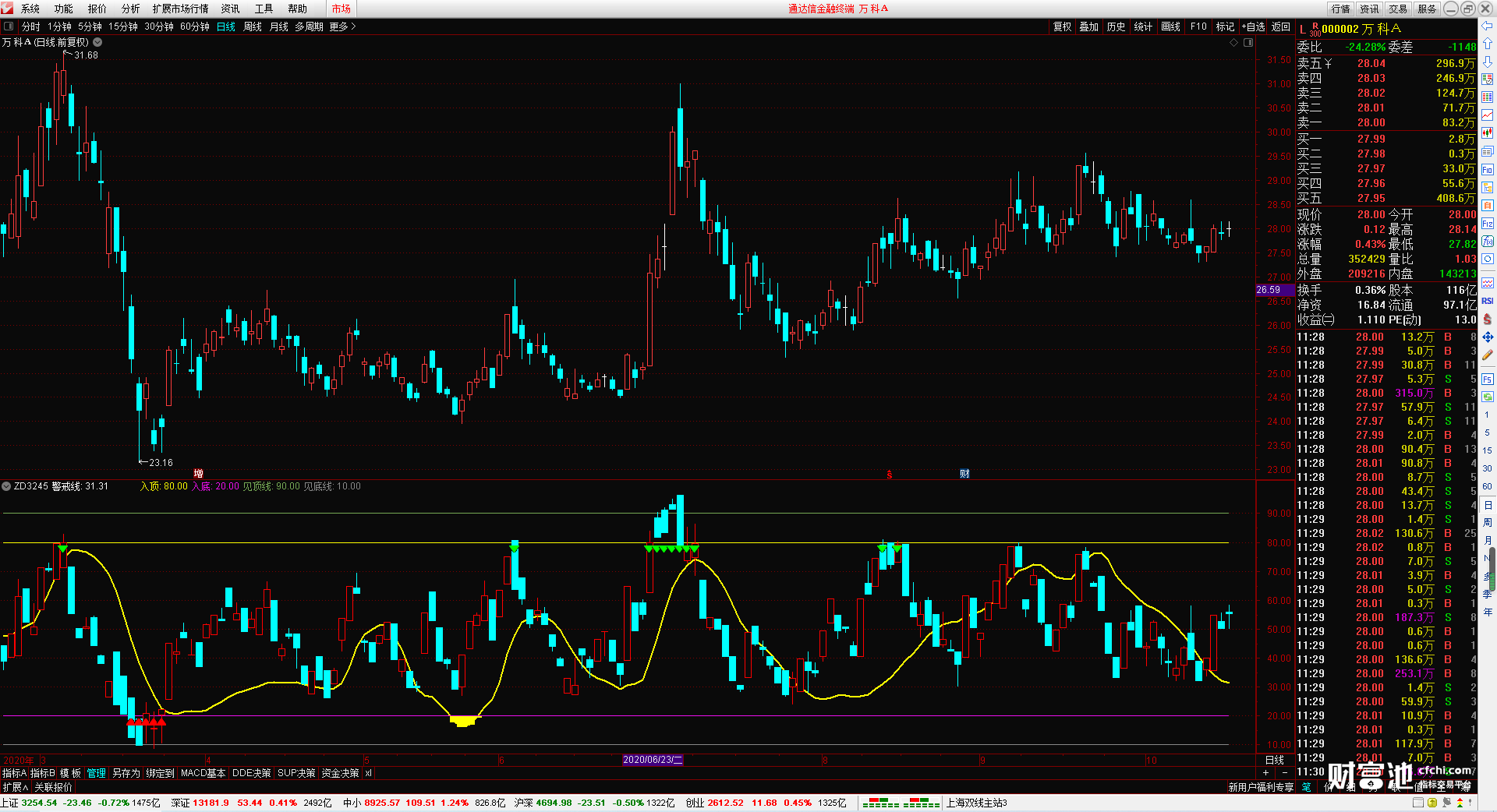Click the 财 marker on the main chart
The image size is (1497, 812).
click(964, 474)
